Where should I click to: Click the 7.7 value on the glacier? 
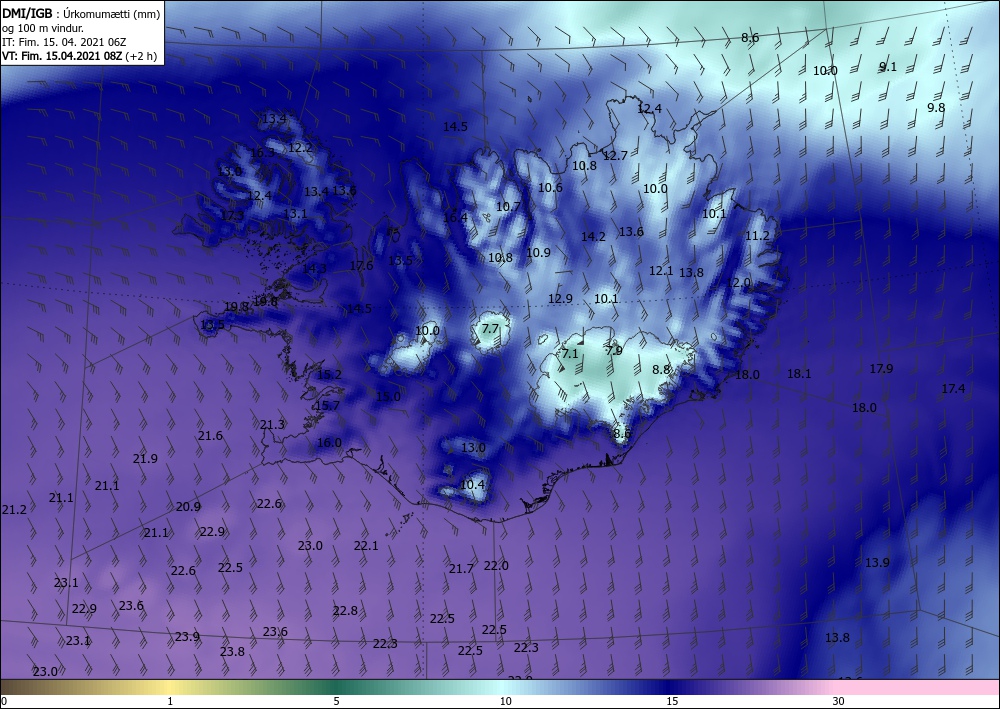pos(490,329)
